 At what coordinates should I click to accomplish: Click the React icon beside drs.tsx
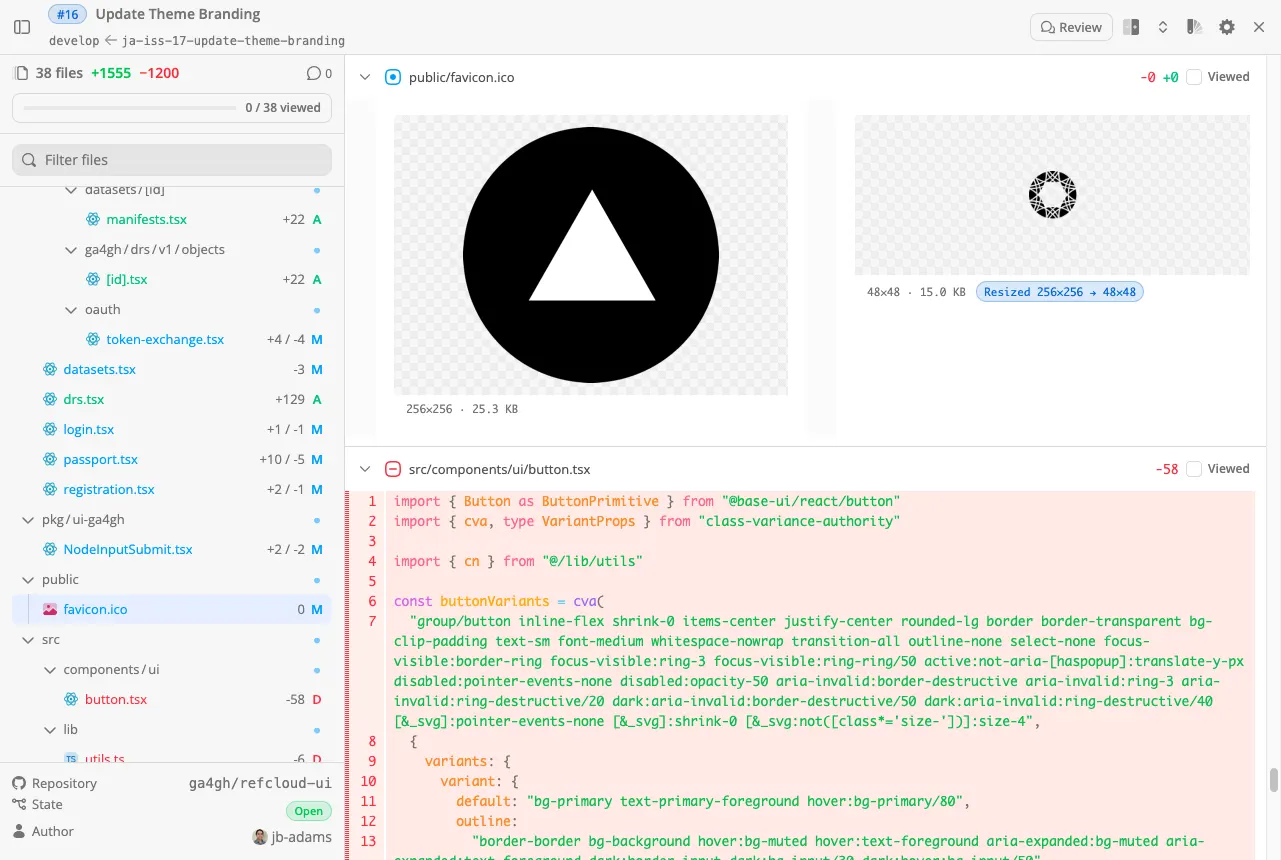click(50, 399)
